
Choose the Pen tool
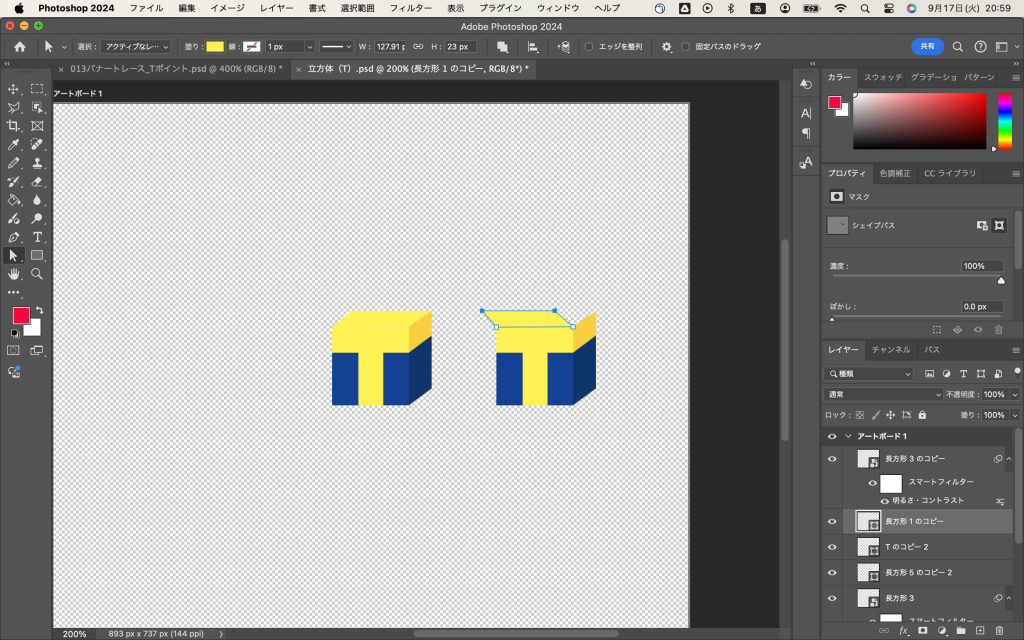[14, 237]
